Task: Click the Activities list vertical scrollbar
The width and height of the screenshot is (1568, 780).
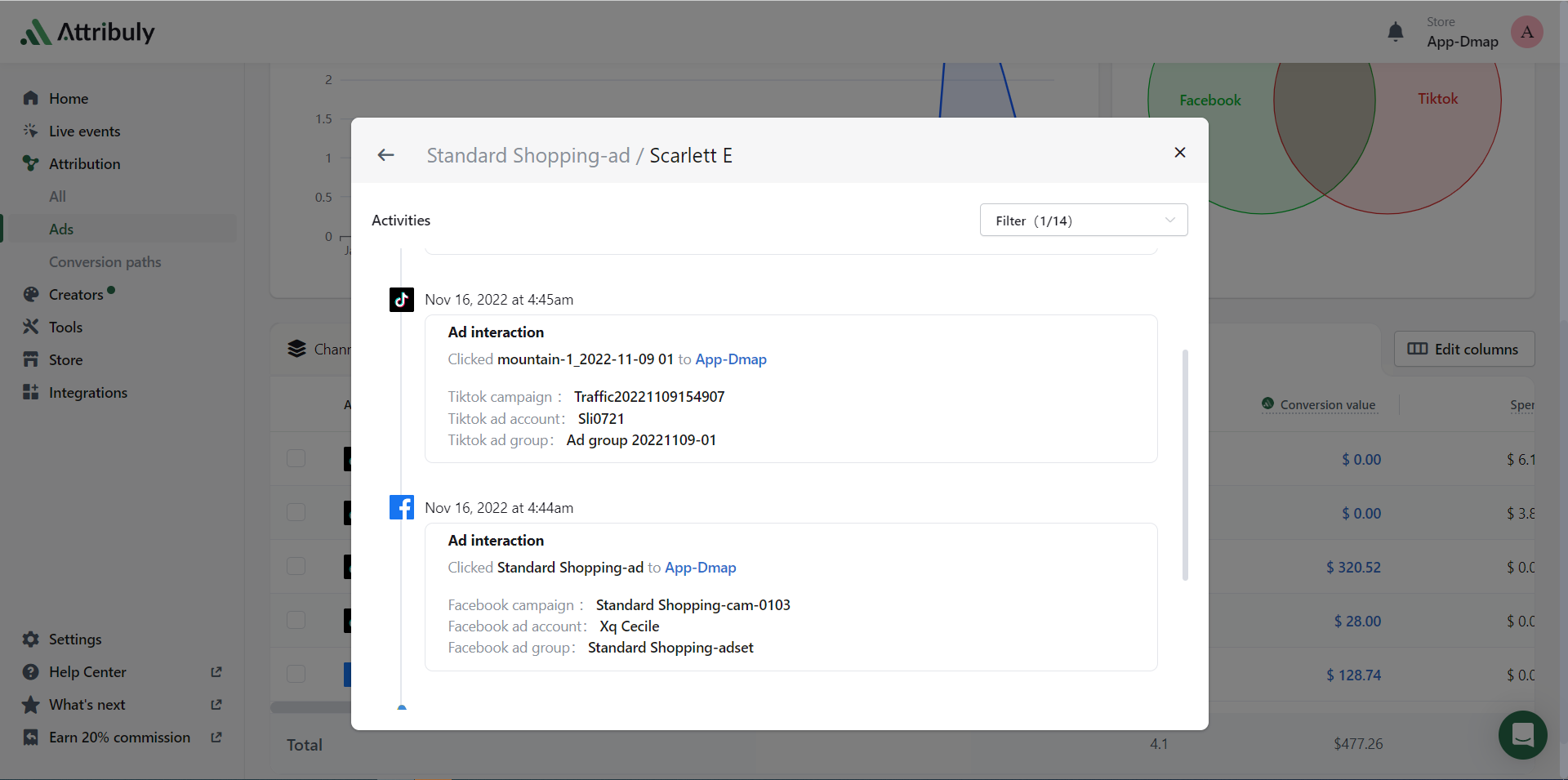Action: click(1185, 466)
